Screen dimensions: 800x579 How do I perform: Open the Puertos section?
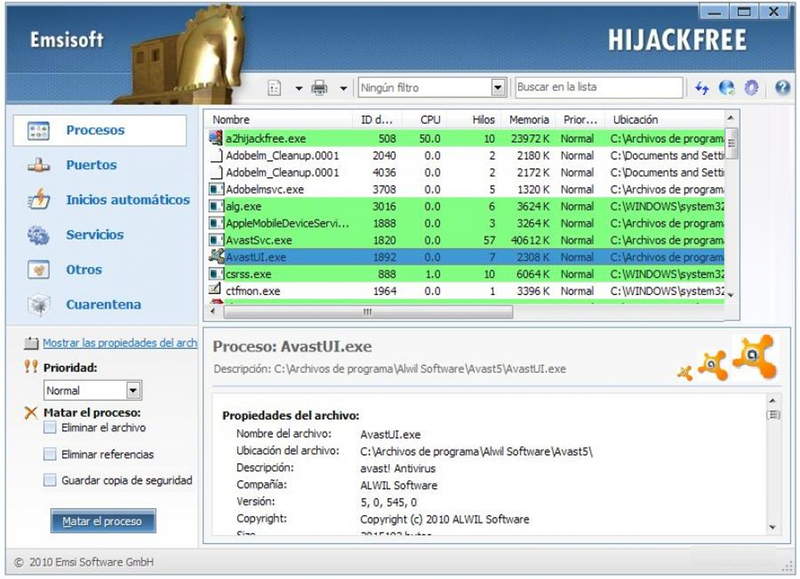(x=91, y=165)
